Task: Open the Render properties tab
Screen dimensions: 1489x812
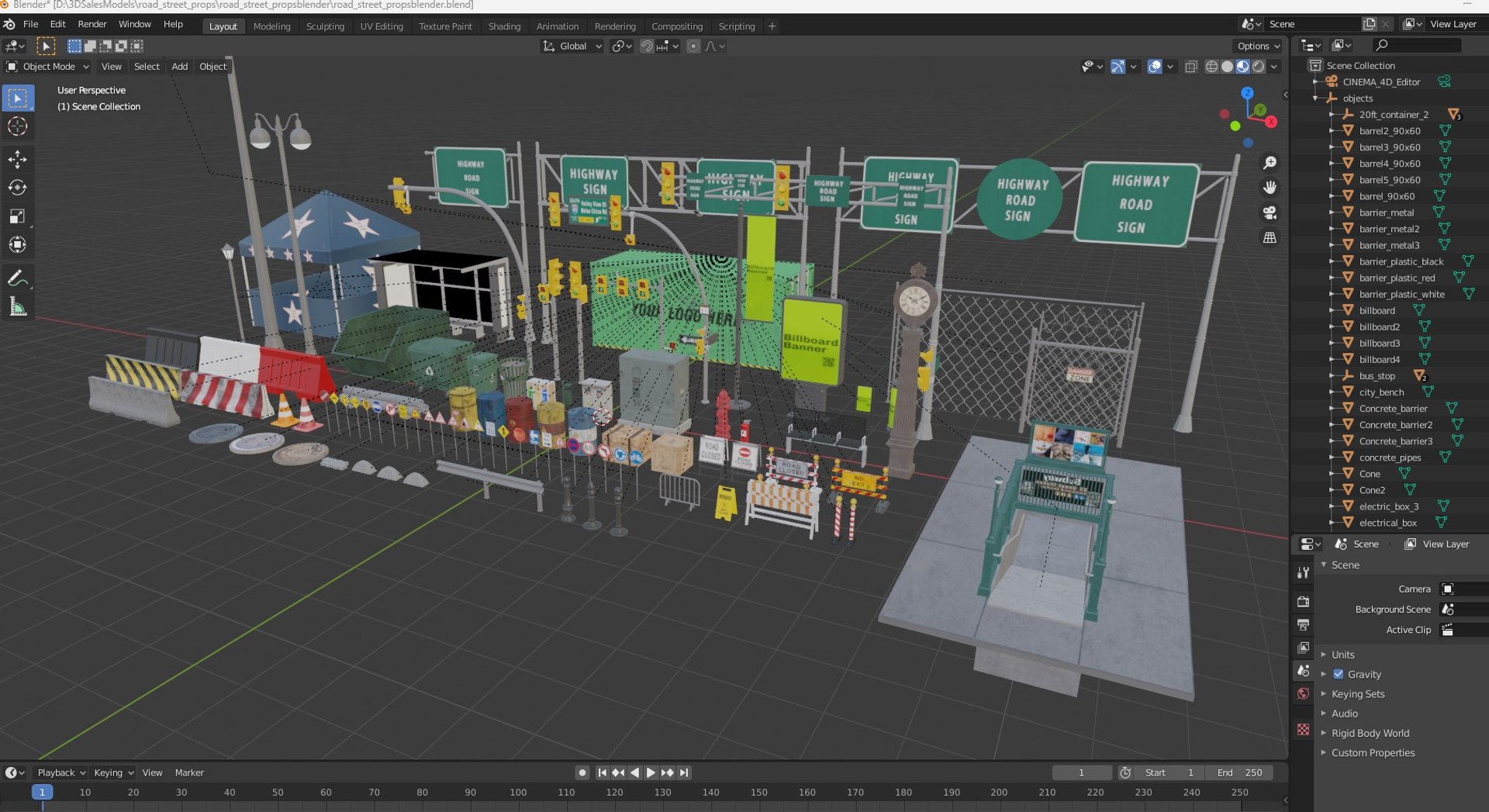Action: coord(1303,602)
